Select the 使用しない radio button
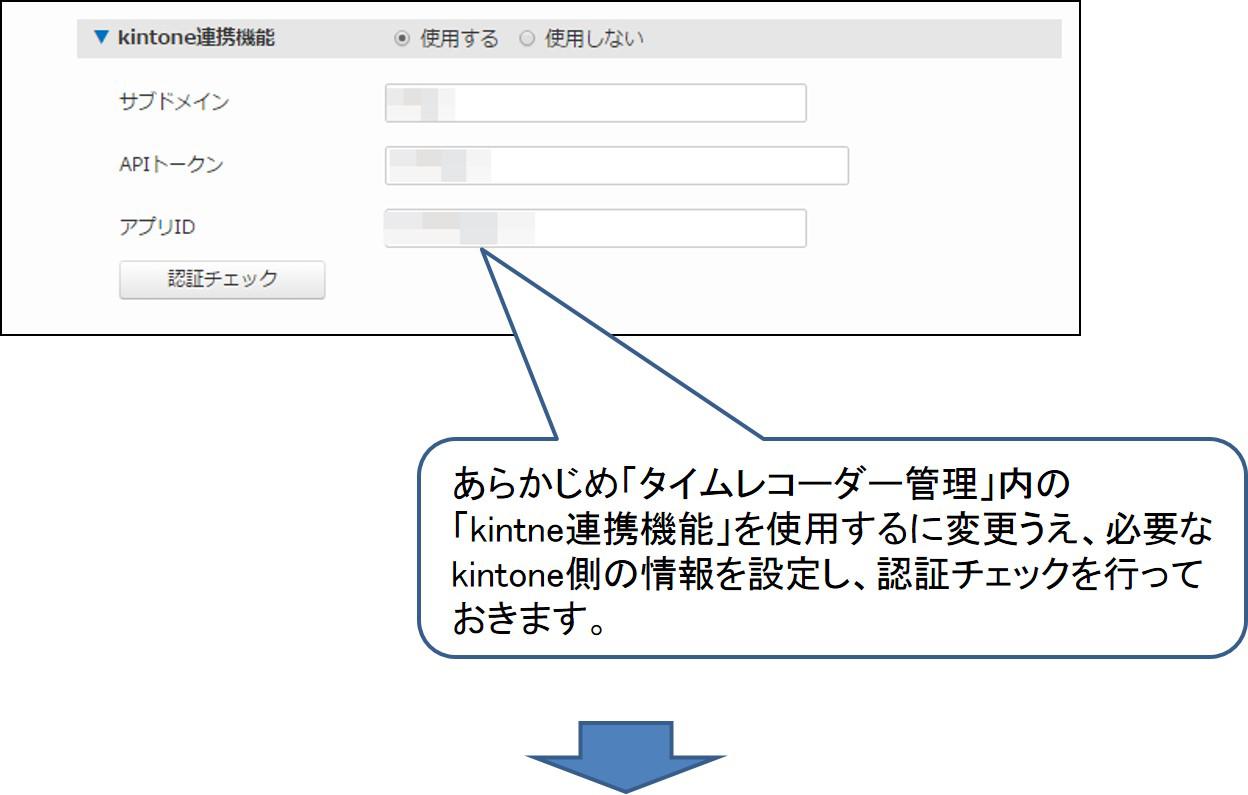1248x795 pixels. pos(528,39)
